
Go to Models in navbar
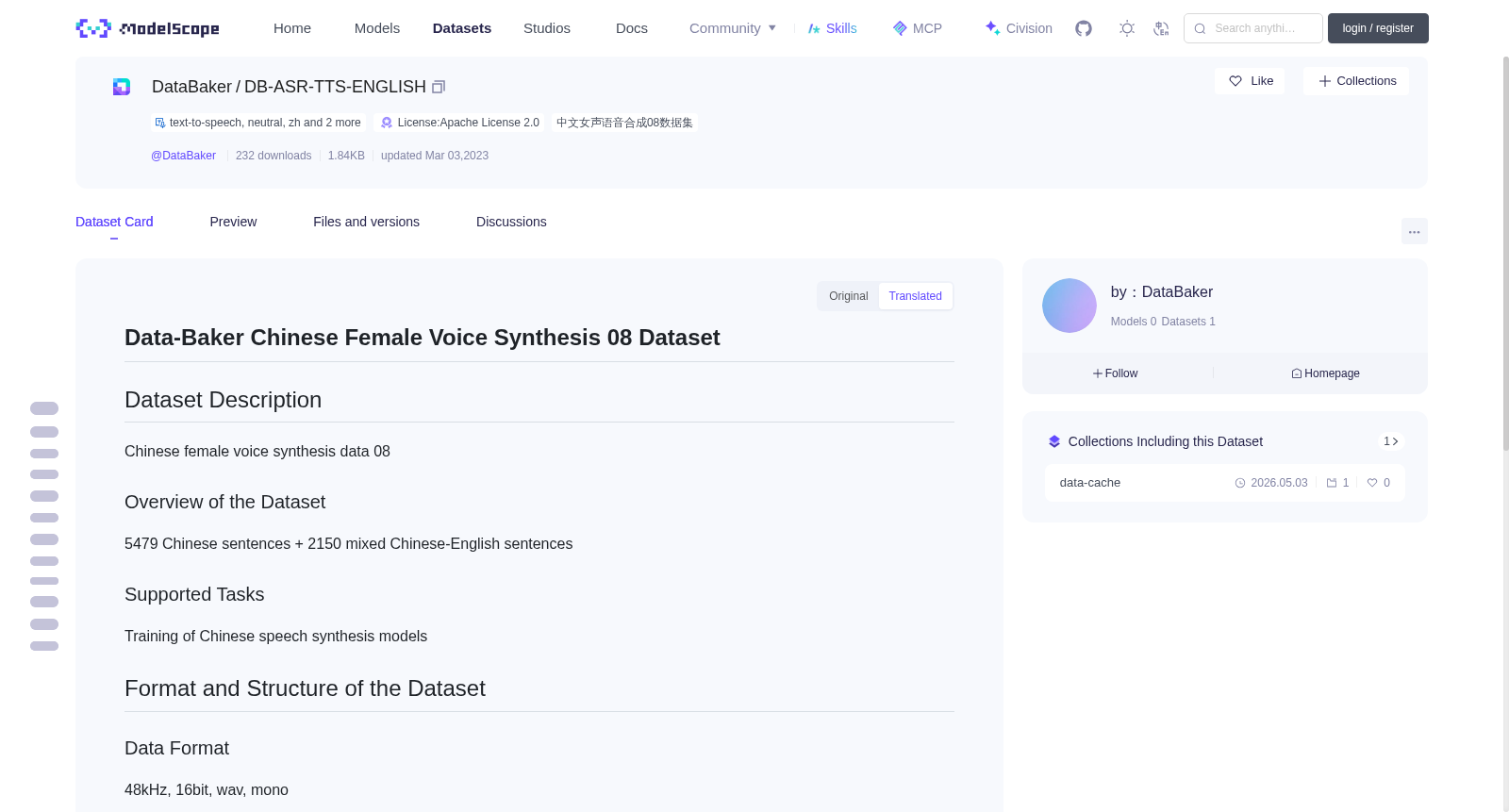coord(377,28)
